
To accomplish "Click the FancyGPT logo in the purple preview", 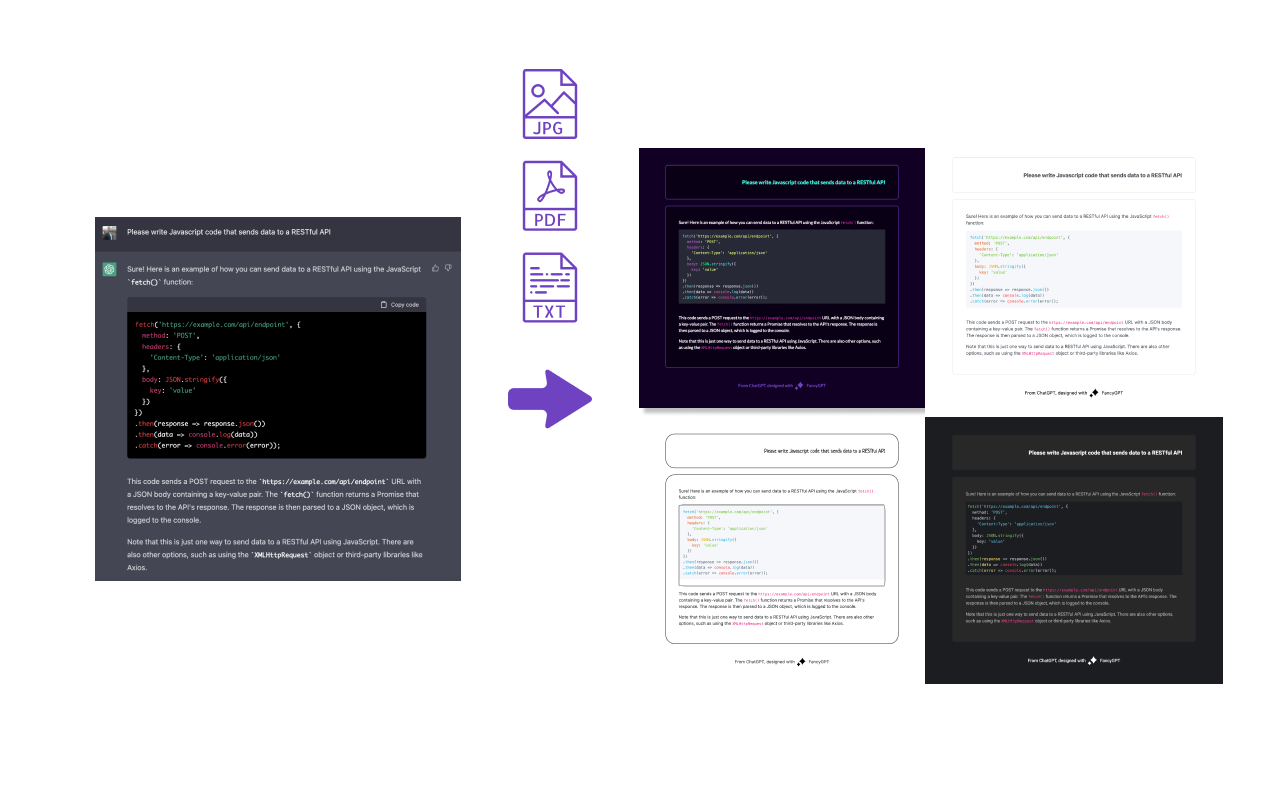I will [799, 385].
